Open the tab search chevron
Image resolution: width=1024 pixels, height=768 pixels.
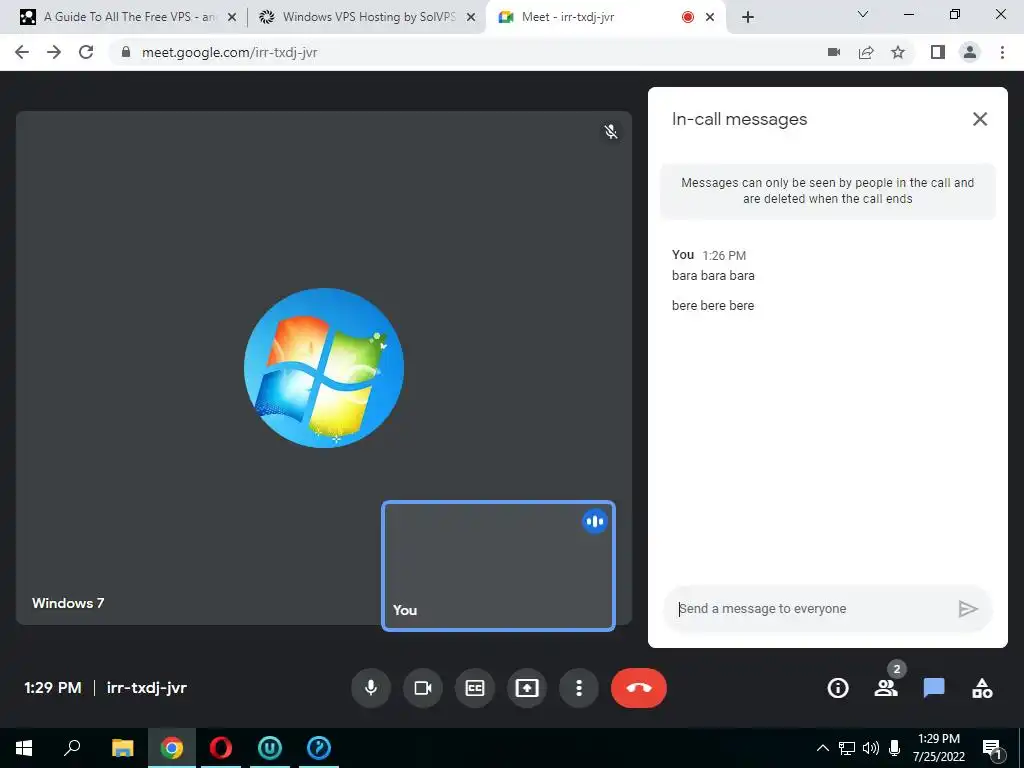coord(863,14)
